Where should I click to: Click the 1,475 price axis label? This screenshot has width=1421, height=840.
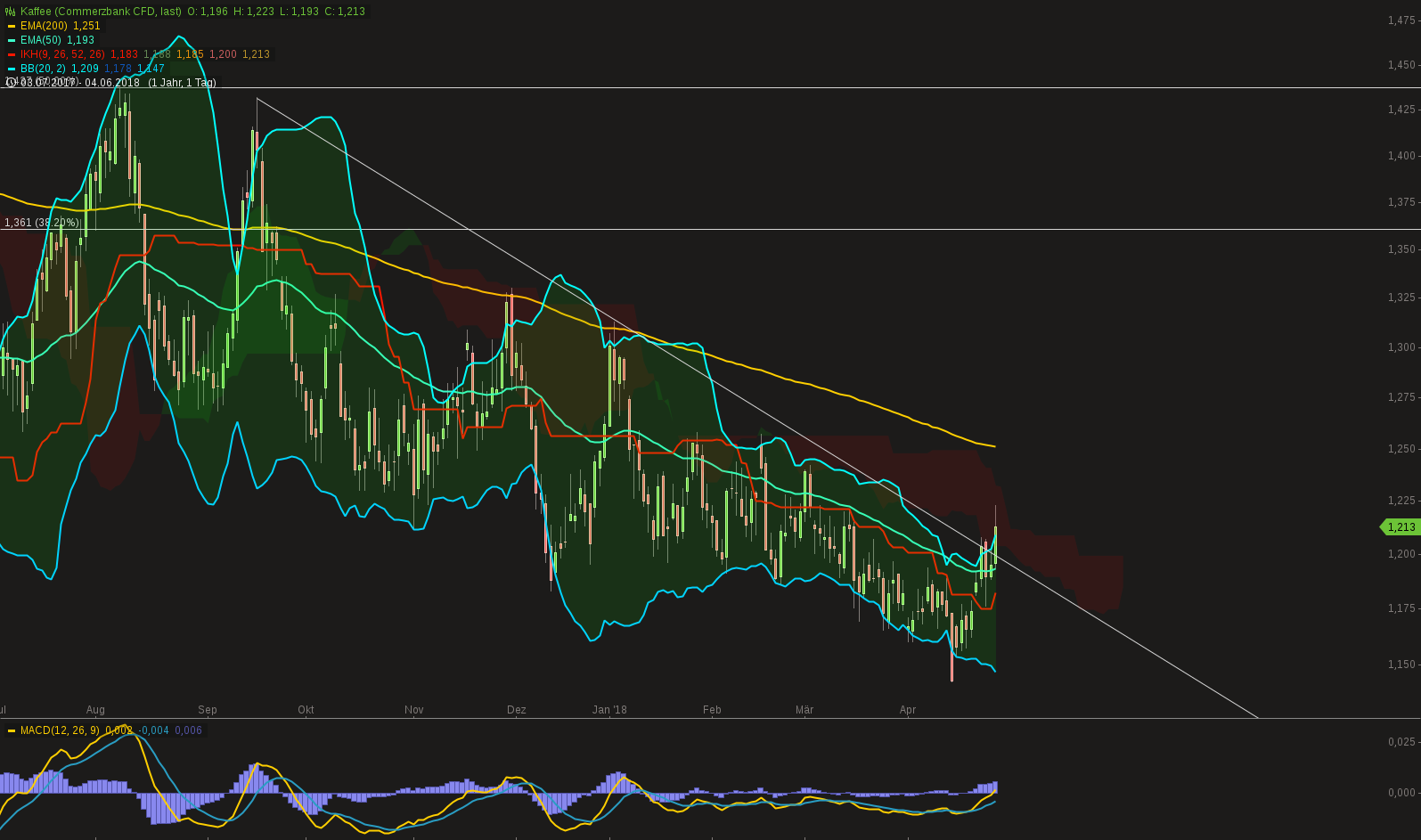point(1401,20)
